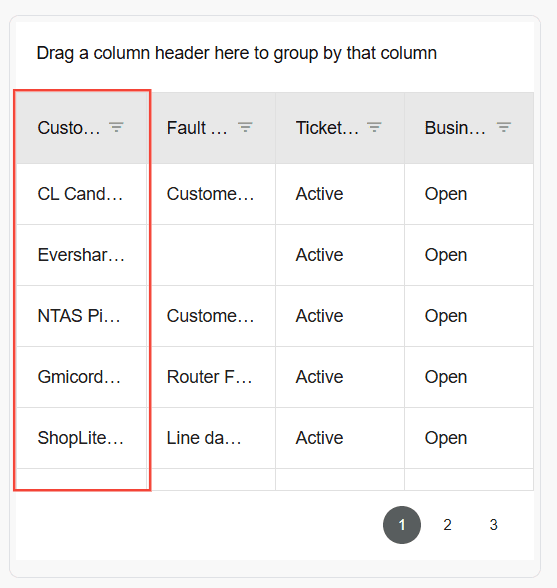The image size is (557, 588).
Task: Select the CL Cand… customer cell
Action: [x=81, y=194]
